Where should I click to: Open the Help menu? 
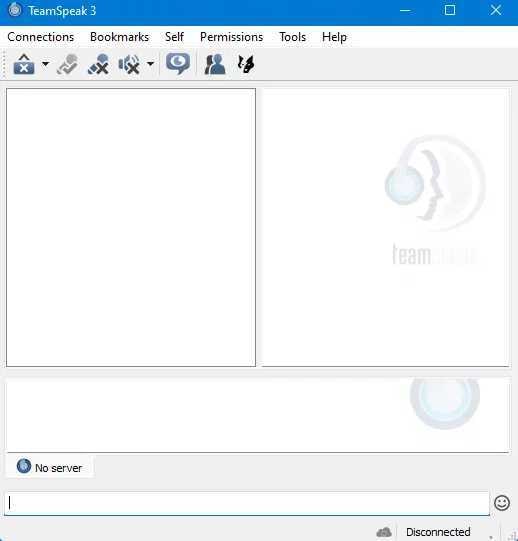tap(334, 37)
